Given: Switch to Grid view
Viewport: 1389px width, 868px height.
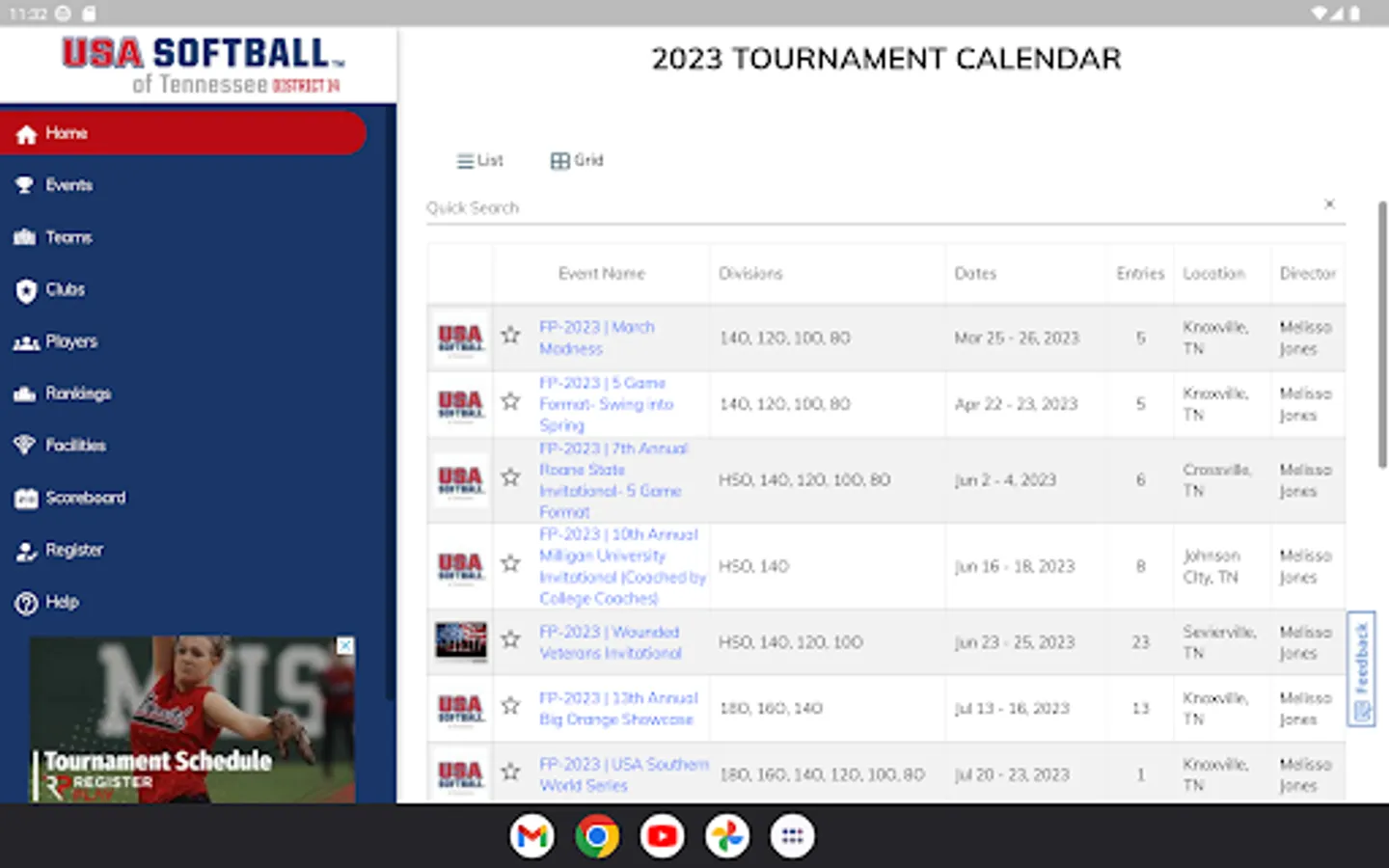Looking at the screenshot, I should 577,160.
